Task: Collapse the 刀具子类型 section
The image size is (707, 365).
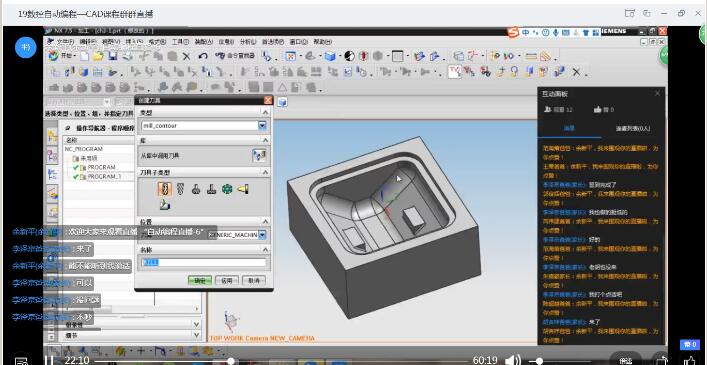Action: point(265,172)
